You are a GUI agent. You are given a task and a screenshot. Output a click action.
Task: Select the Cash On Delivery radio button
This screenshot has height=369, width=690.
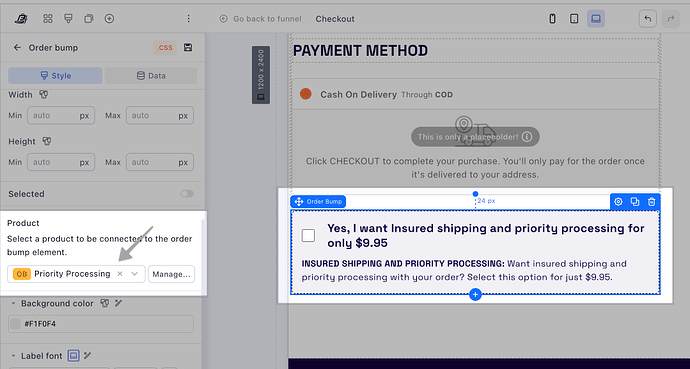(x=305, y=94)
